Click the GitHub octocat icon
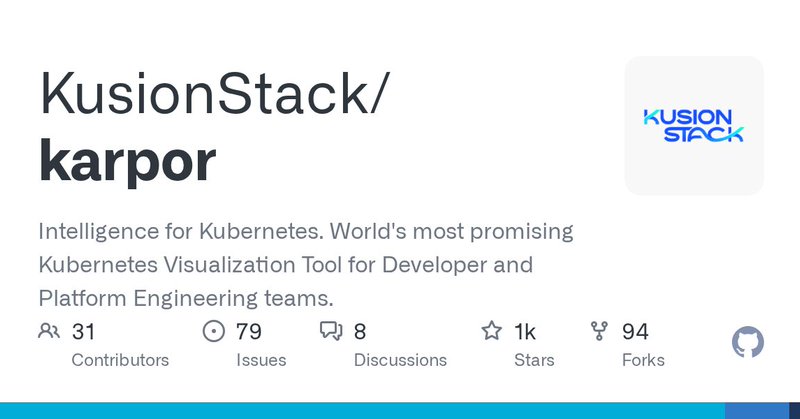800x419 pixels. (x=747, y=342)
